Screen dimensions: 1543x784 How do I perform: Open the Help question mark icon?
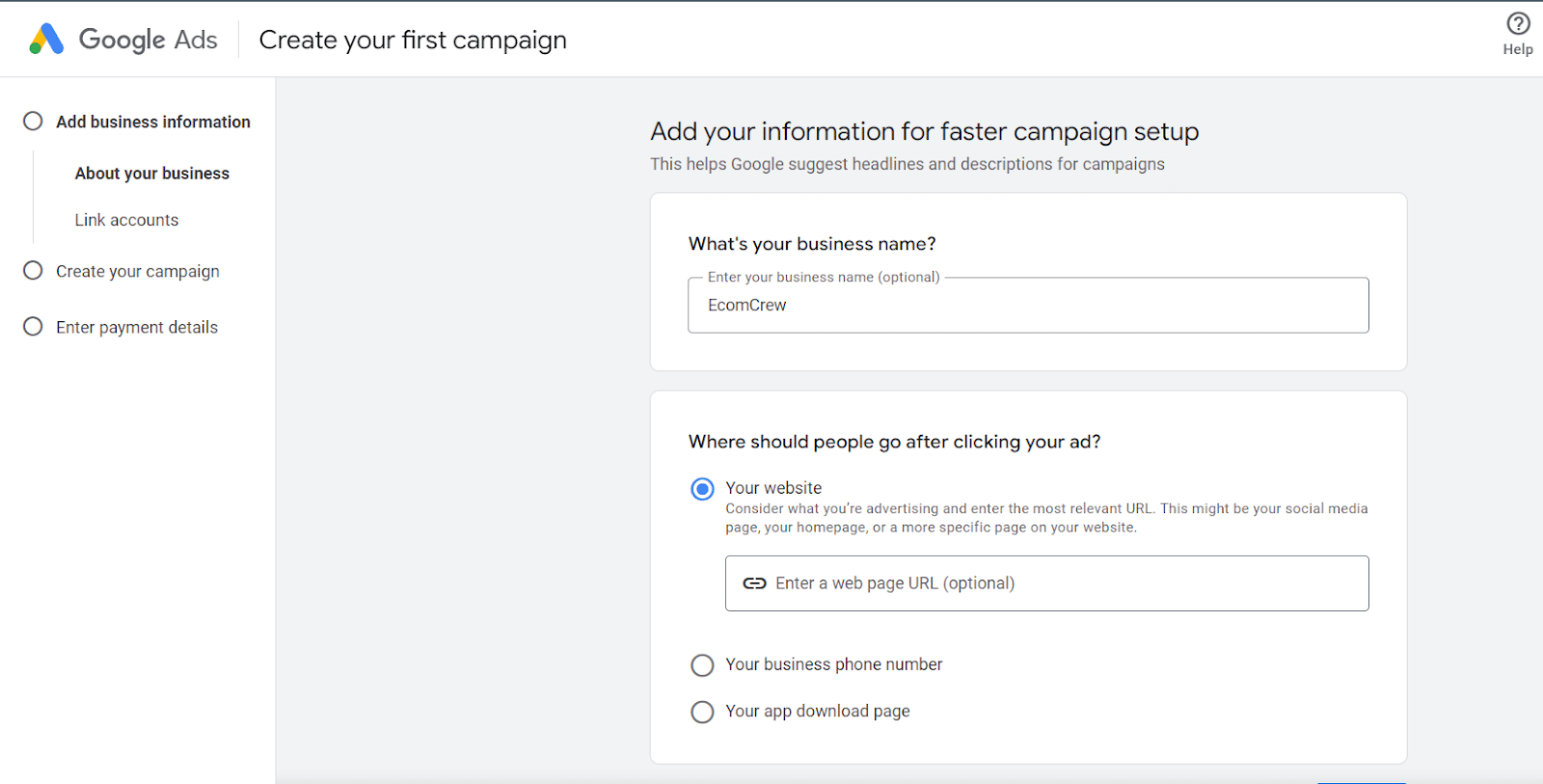point(1518,23)
